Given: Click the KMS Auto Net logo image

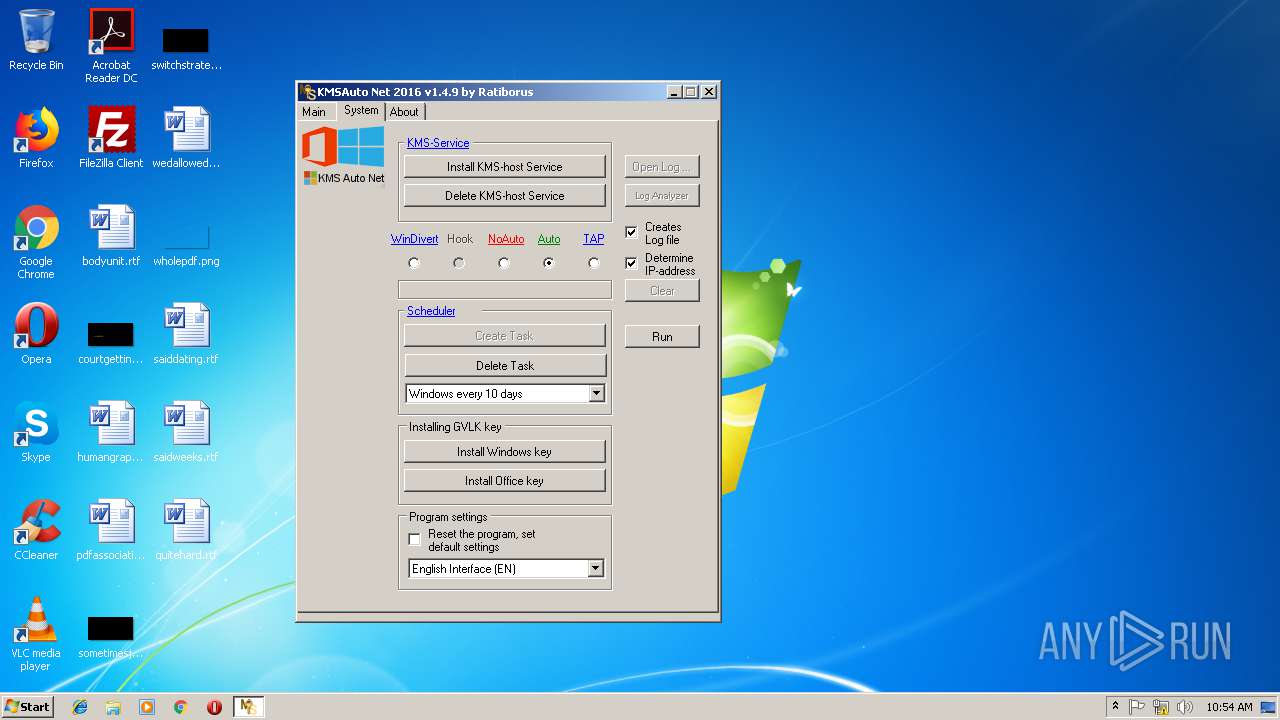Looking at the screenshot, I should point(343,156).
